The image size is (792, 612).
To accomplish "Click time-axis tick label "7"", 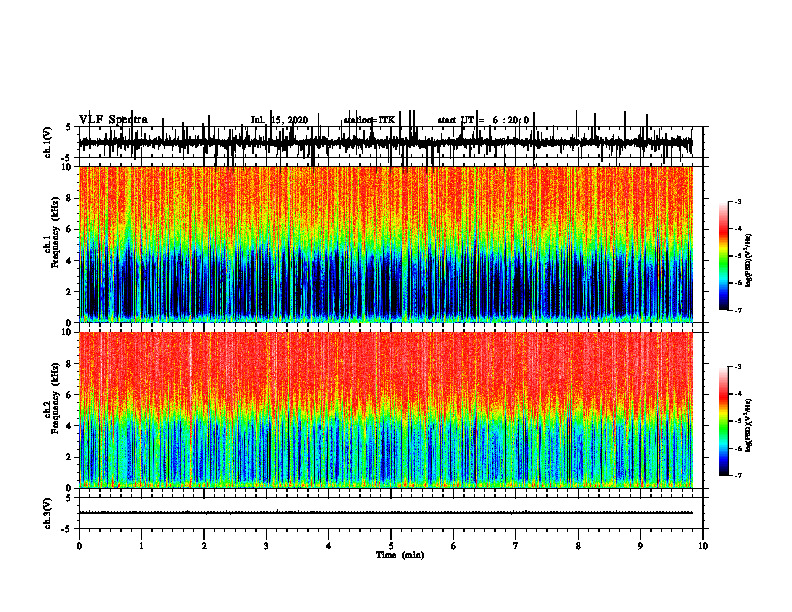I will pyautogui.click(x=516, y=546).
